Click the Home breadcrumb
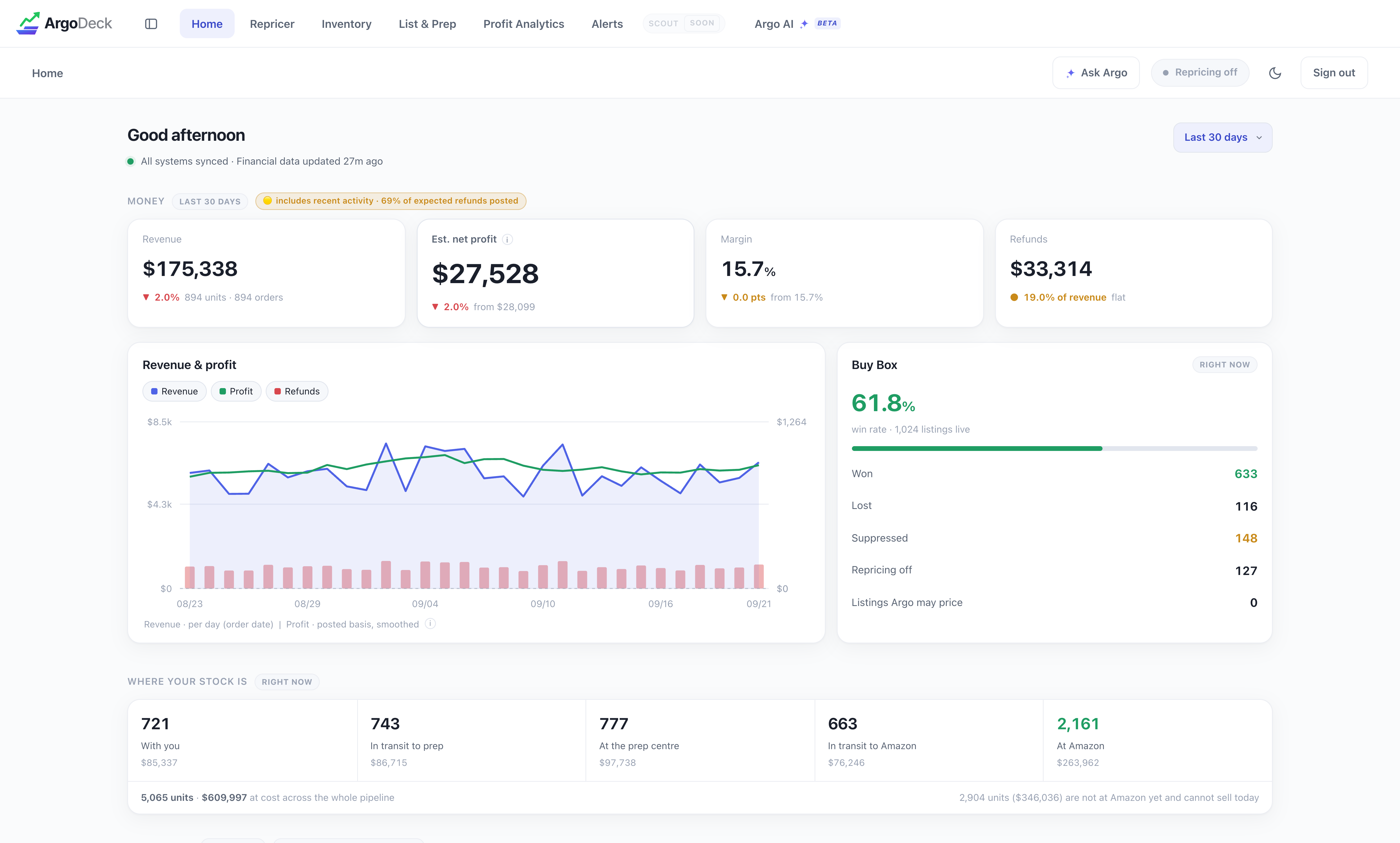1400x843 pixels. pos(48,73)
